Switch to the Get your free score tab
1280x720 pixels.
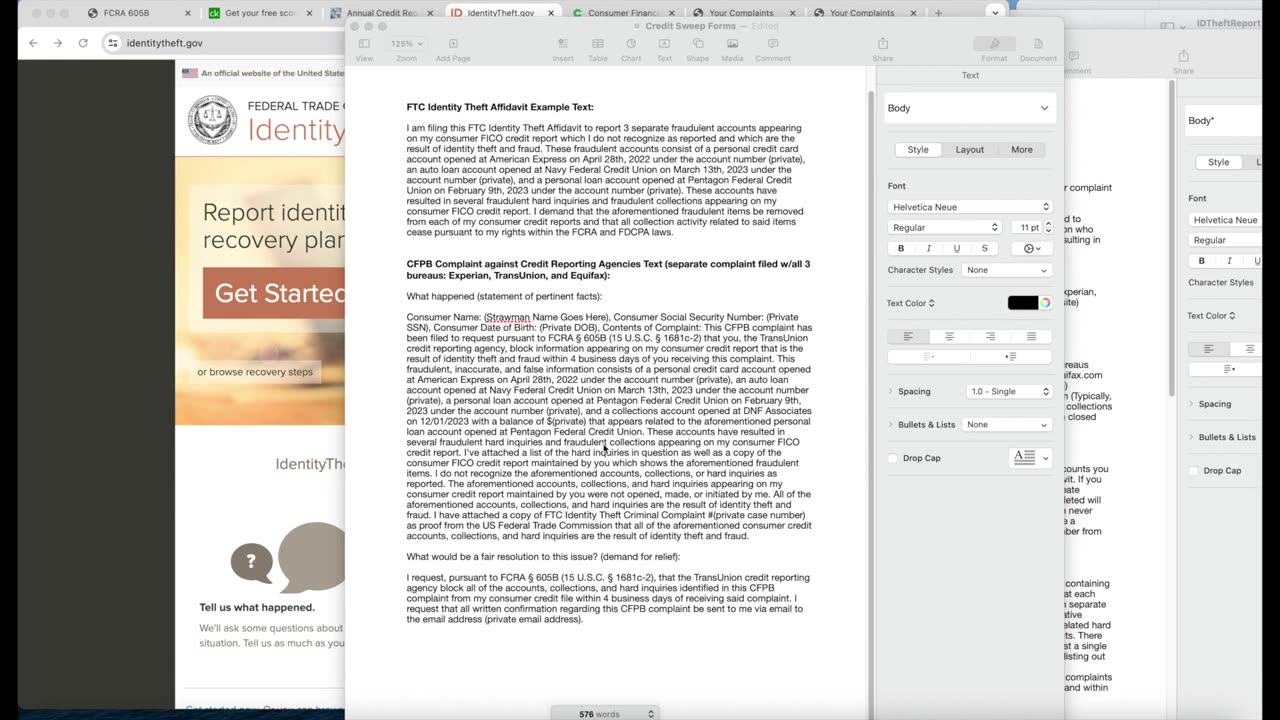[260, 13]
